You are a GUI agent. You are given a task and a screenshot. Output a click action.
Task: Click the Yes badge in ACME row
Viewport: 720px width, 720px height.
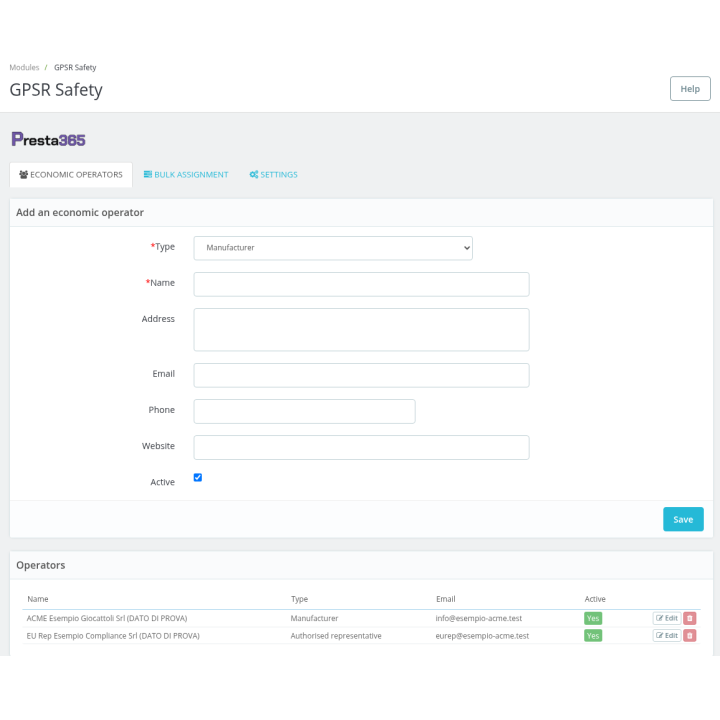point(593,618)
